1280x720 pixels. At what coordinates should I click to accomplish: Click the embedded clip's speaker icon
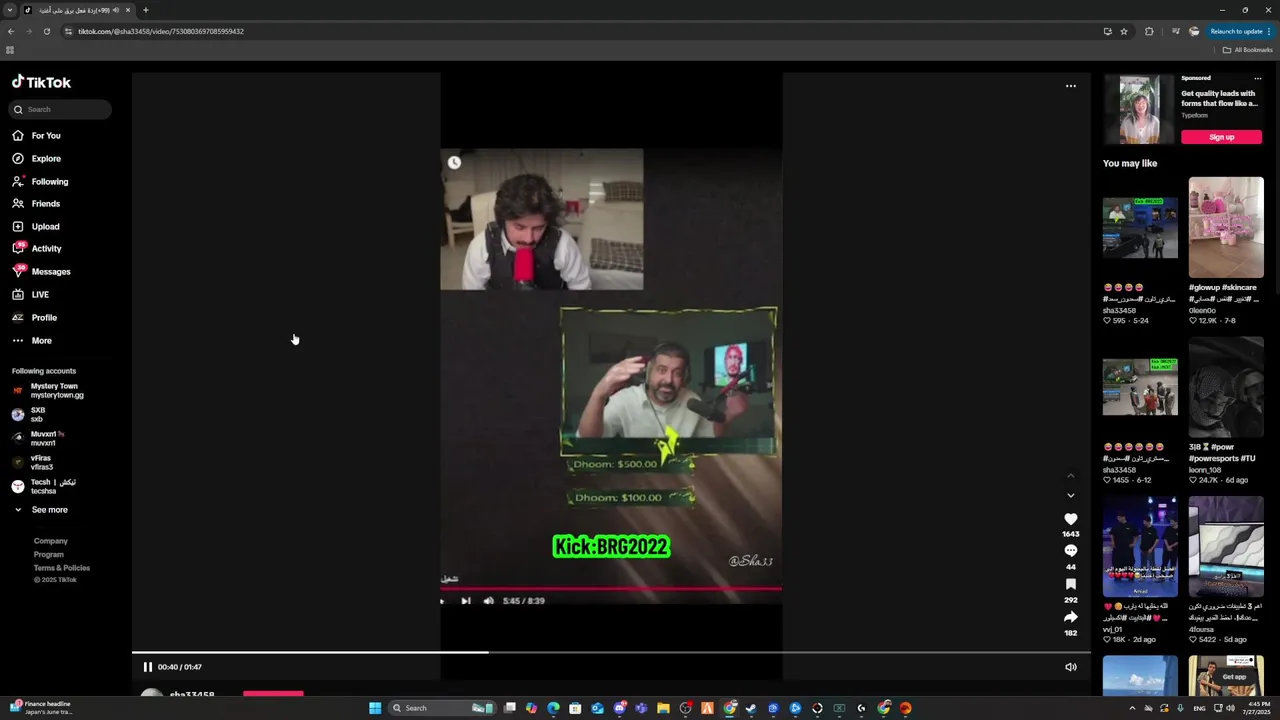(x=488, y=601)
